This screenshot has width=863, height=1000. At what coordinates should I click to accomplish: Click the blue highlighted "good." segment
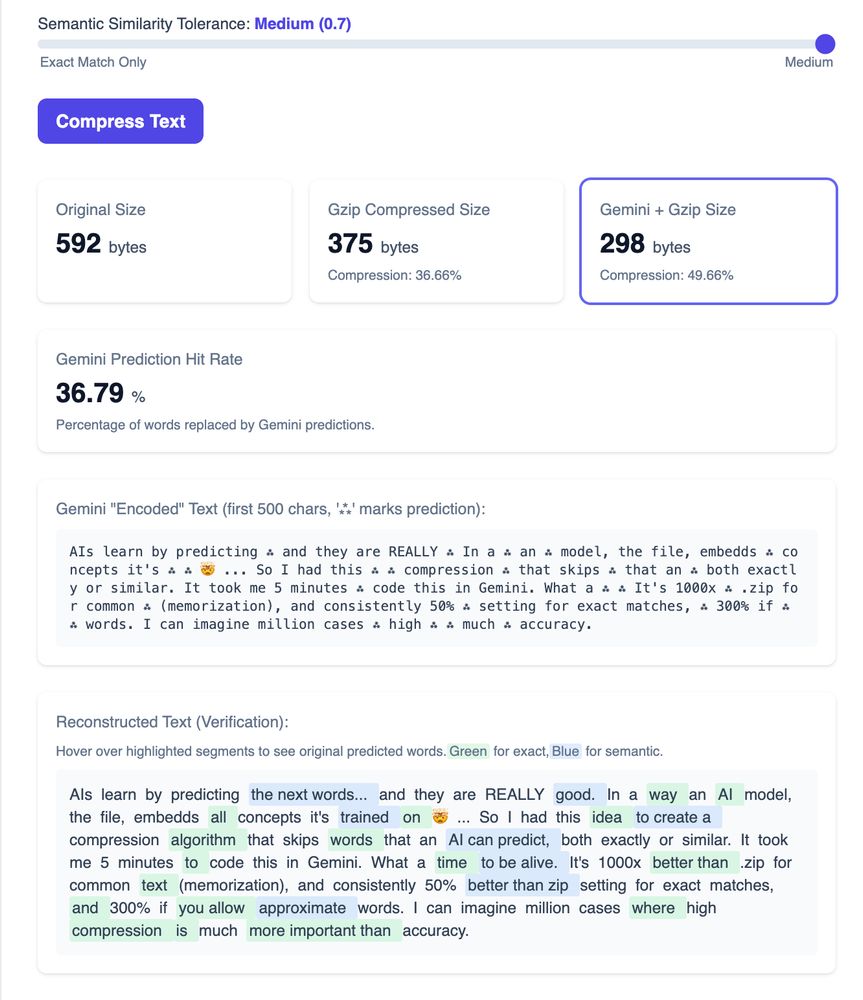(x=575, y=795)
